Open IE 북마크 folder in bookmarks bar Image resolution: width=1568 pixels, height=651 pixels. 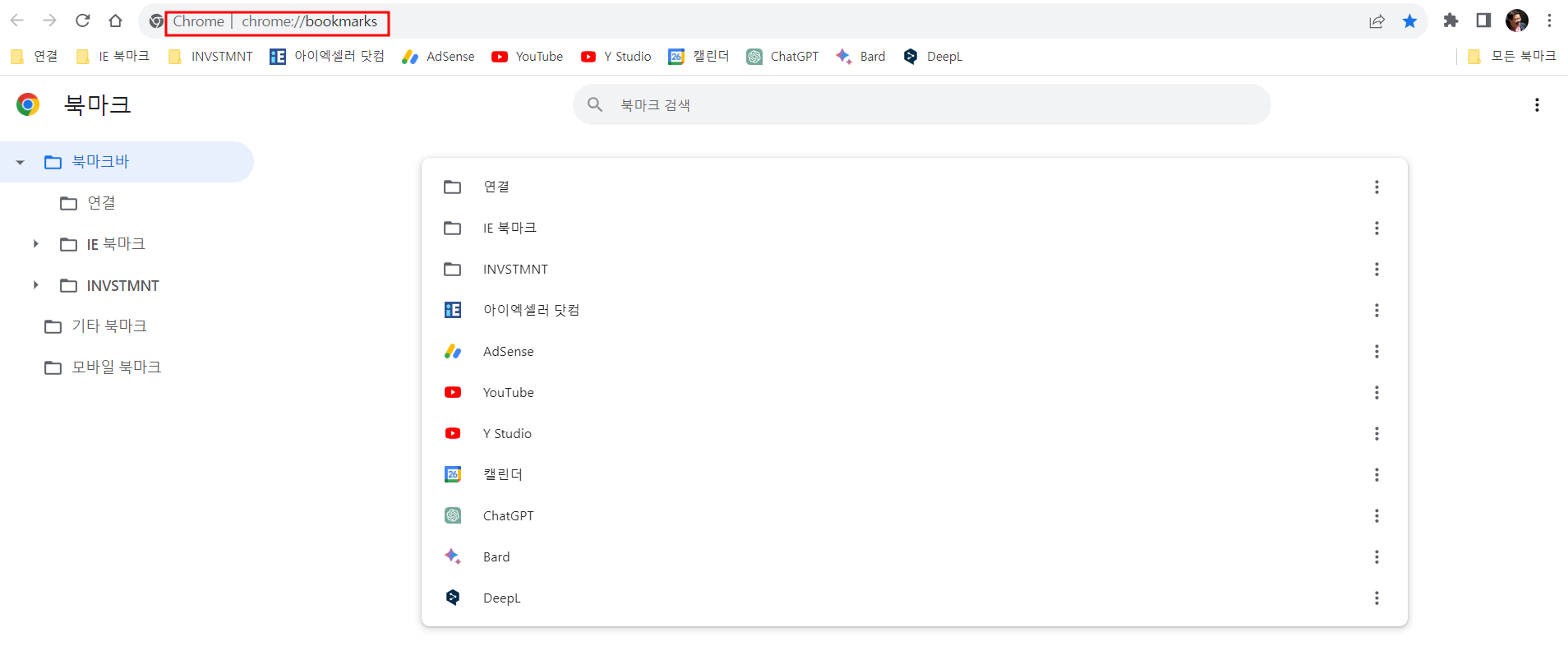pos(113,56)
